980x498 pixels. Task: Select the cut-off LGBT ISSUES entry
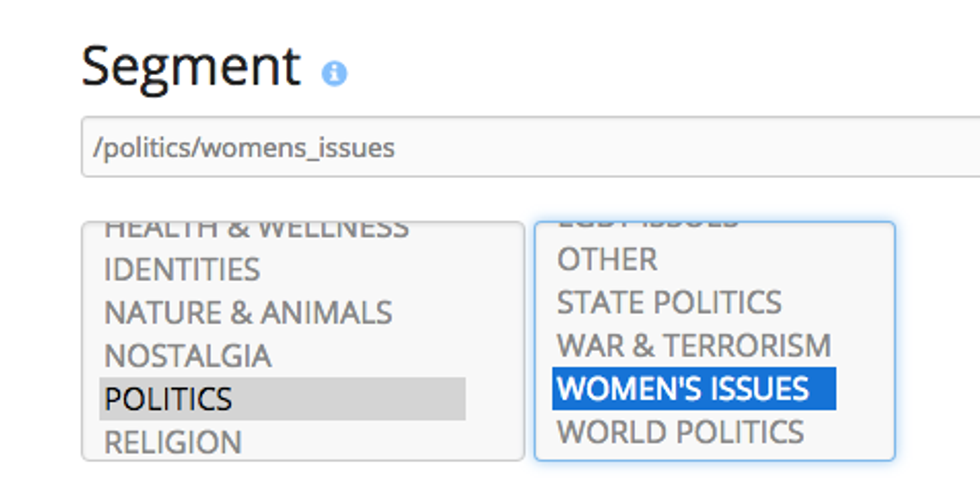(x=647, y=226)
